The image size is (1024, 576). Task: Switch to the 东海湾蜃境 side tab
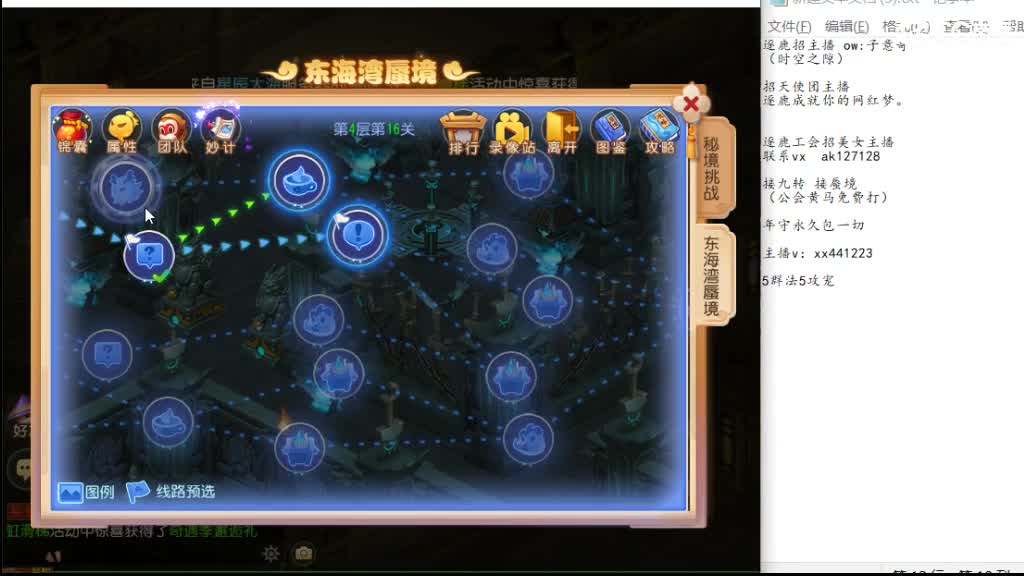[712, 276]
